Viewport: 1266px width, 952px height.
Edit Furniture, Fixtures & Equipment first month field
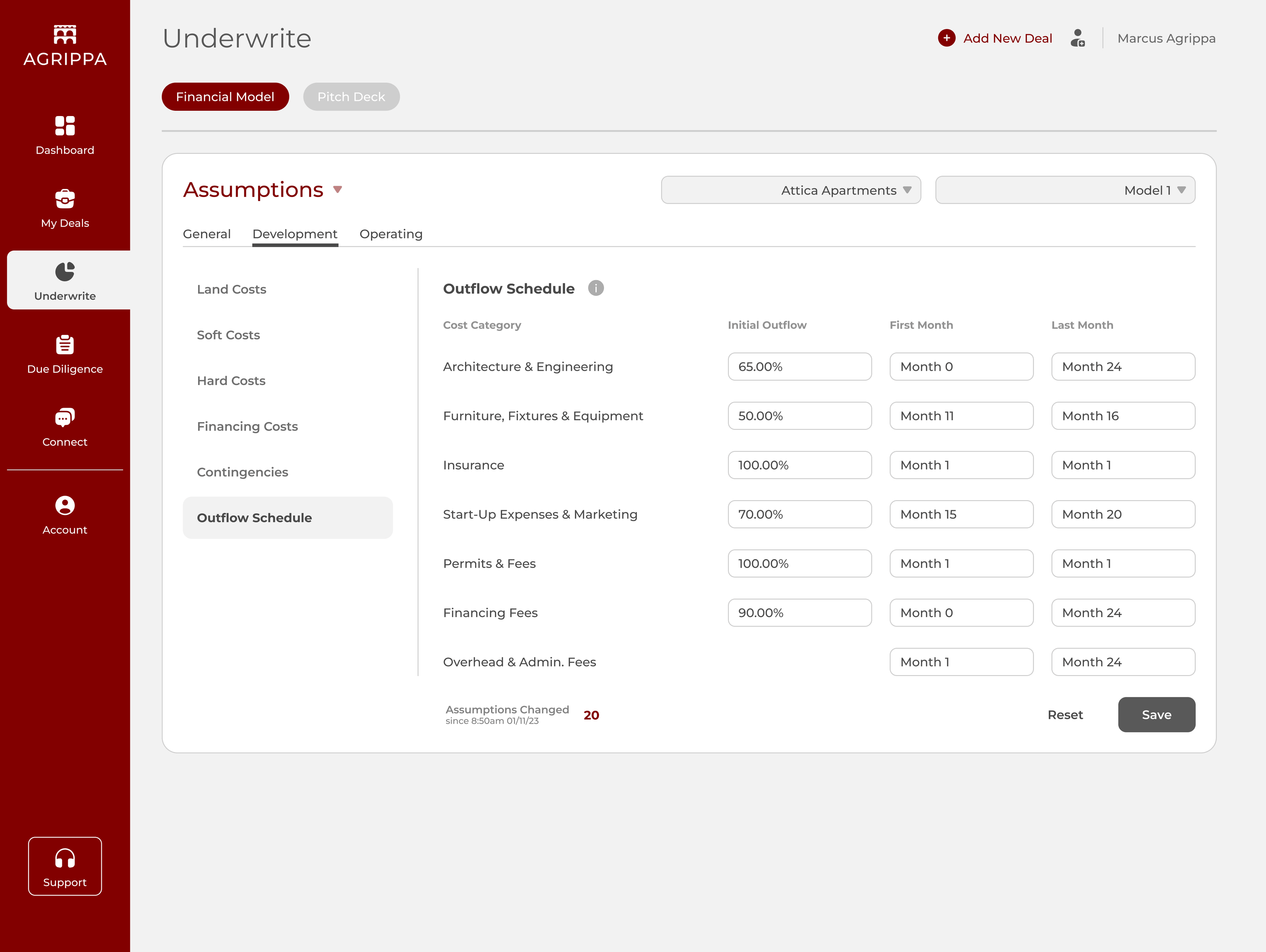point(961,416)
